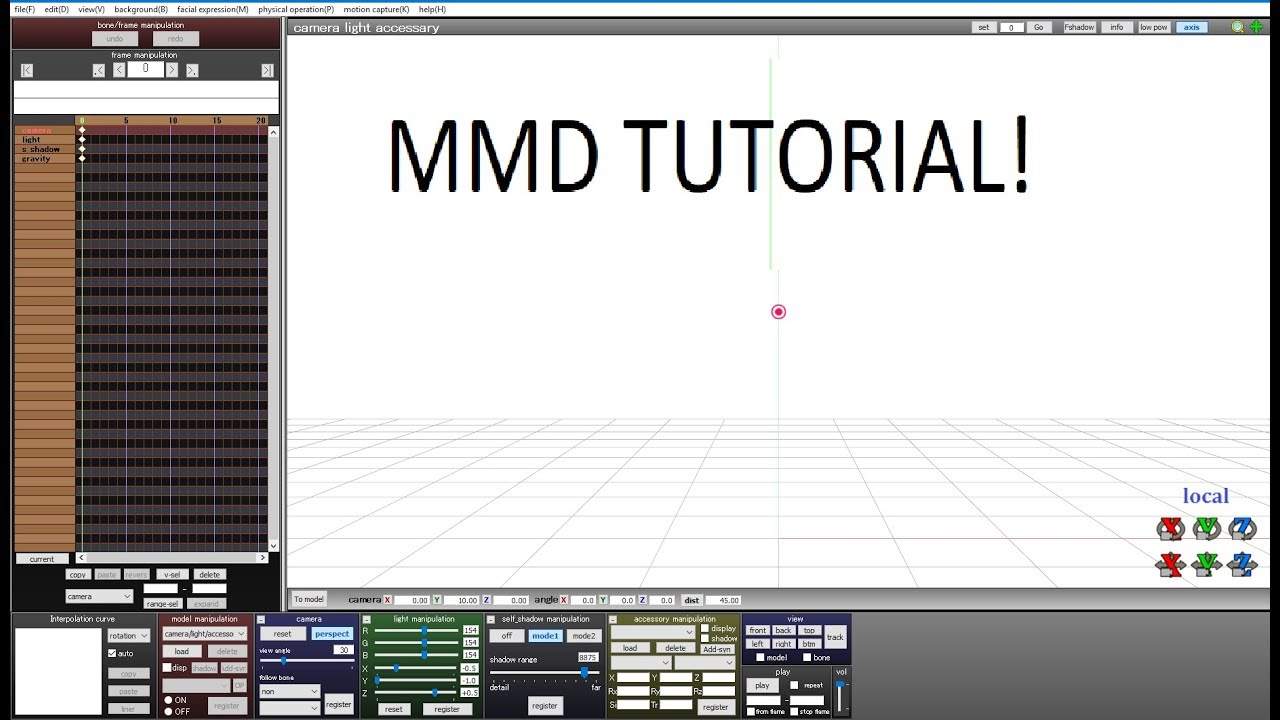Jump to first frame arrow

pyautogui.click(x=27, y=70)
